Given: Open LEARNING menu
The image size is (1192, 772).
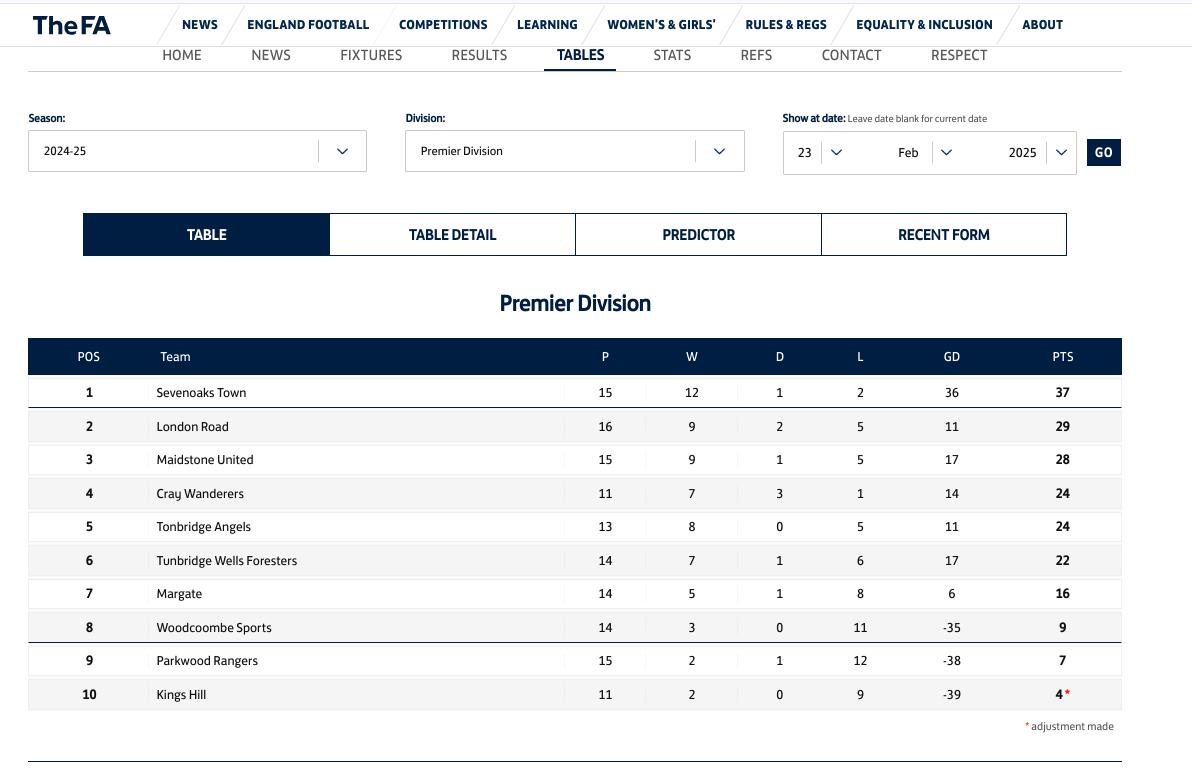Looking at the screenshot, I should pos(547,24).
